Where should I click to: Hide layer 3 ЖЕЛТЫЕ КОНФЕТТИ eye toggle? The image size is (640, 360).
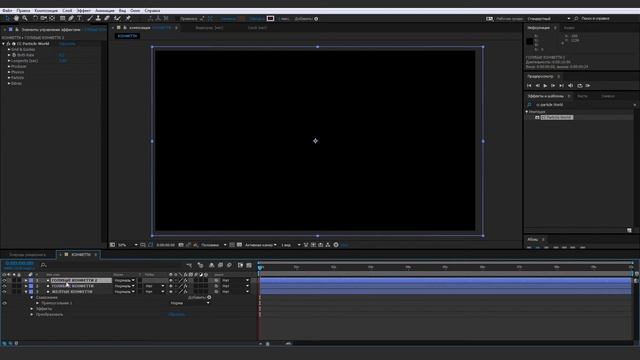[x=4, y=292]
